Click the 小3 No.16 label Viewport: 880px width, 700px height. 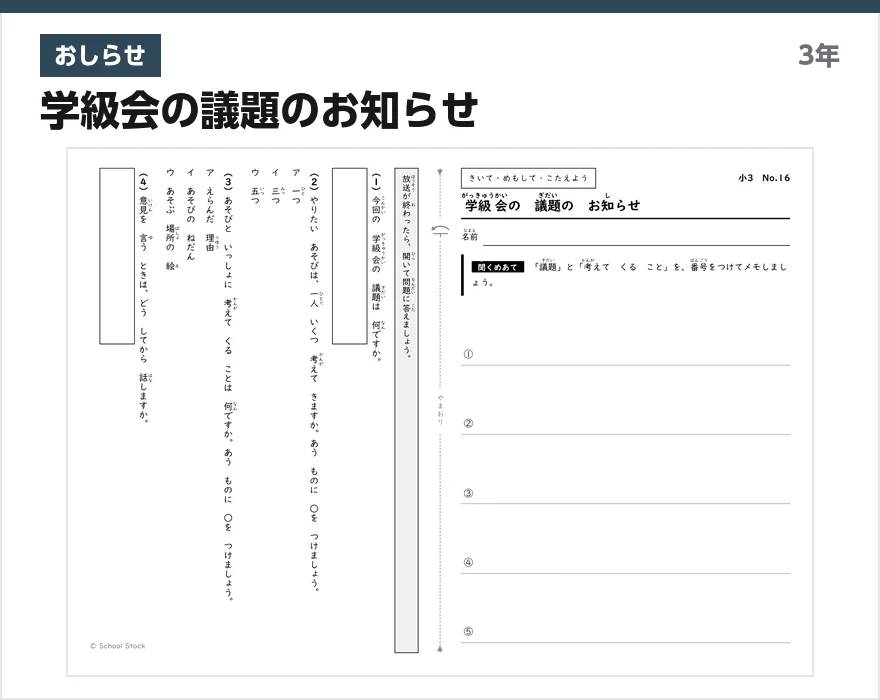point(764,178)
